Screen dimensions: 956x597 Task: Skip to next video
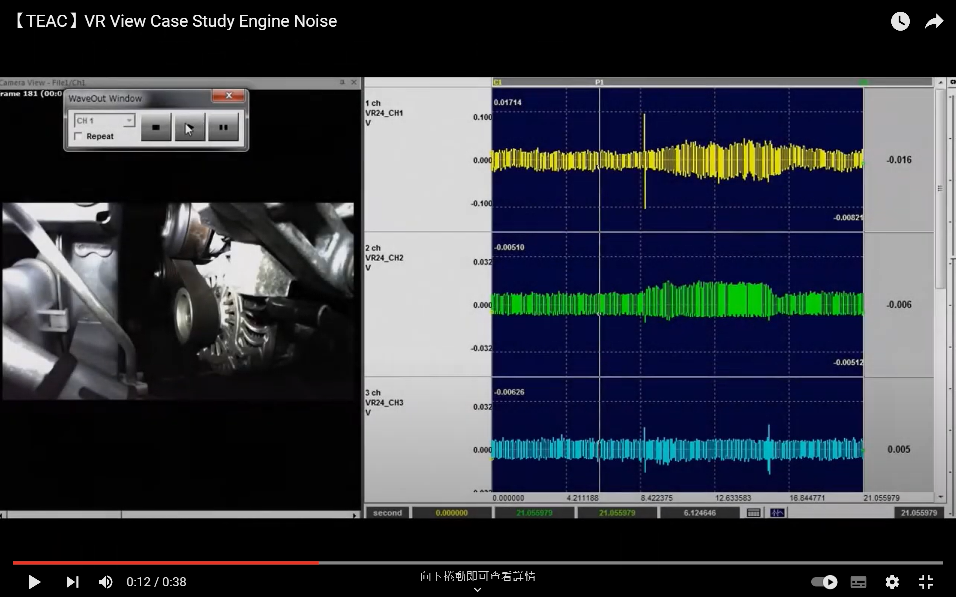point(72,582)
